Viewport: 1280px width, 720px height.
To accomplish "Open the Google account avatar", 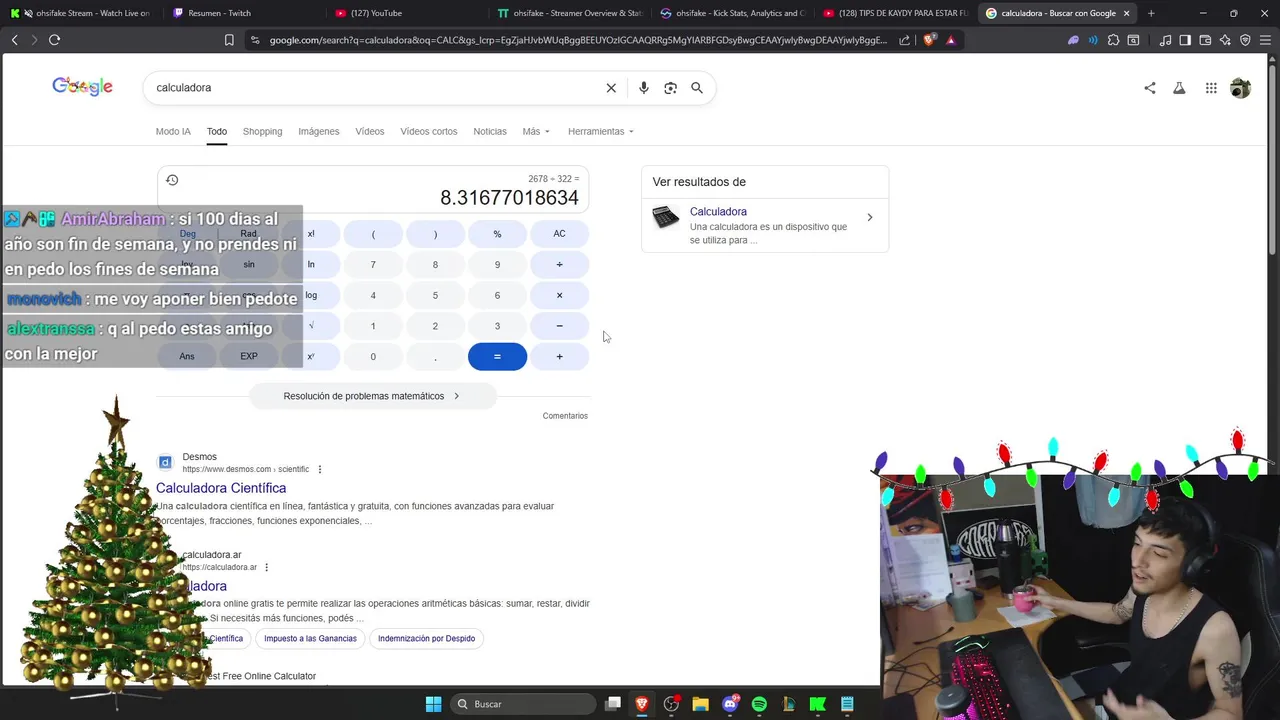I will point(1240,88).
